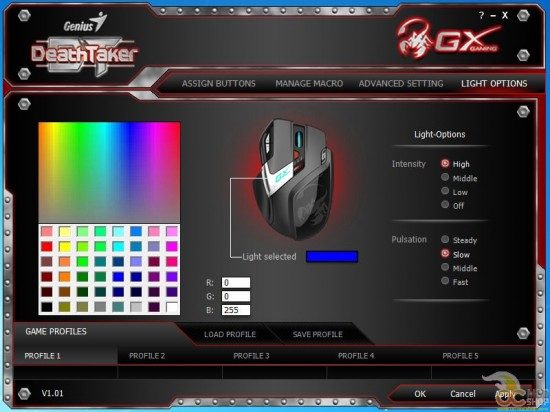
Task: Confirm with the OK button
Action: (x=420, y=394)
